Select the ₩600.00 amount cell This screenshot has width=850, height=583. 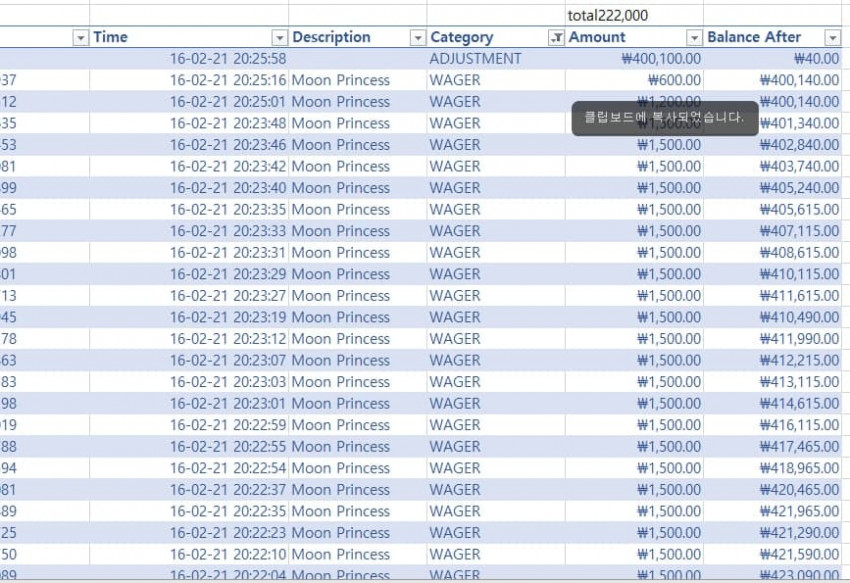(x=634, y=80)
